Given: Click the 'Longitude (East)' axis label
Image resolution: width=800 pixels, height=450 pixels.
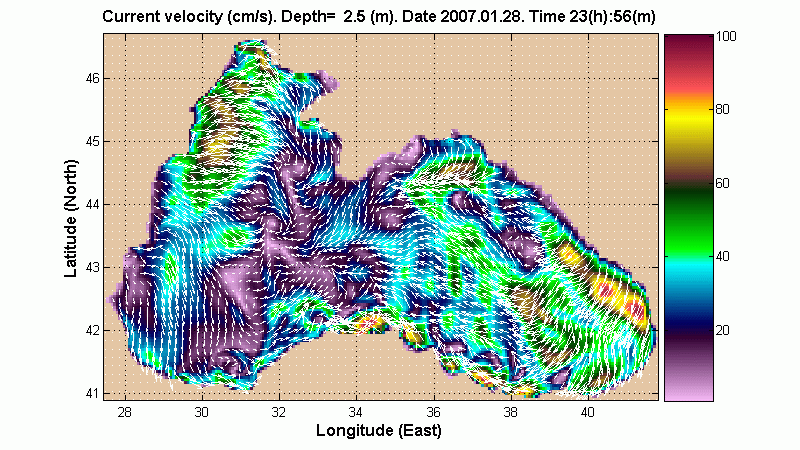Looking at the screenshot, I should (379, 430).
